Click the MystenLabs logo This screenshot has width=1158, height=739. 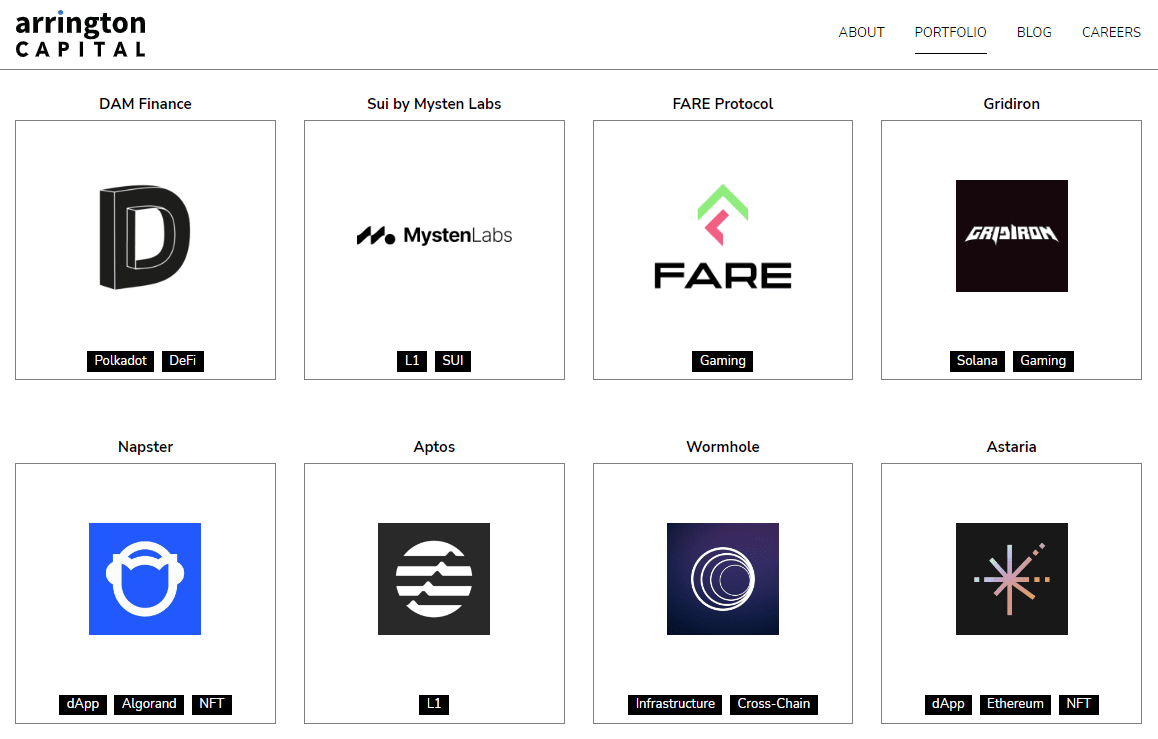(x=434, y=236)
